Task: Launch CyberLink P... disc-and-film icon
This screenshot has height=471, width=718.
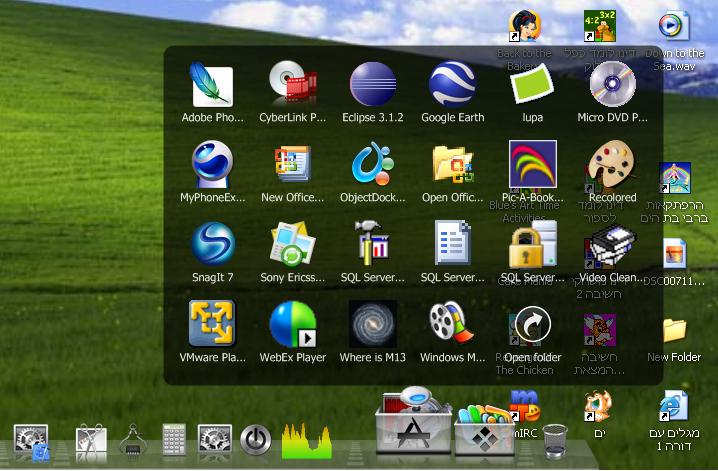Action: coord(293,84)
